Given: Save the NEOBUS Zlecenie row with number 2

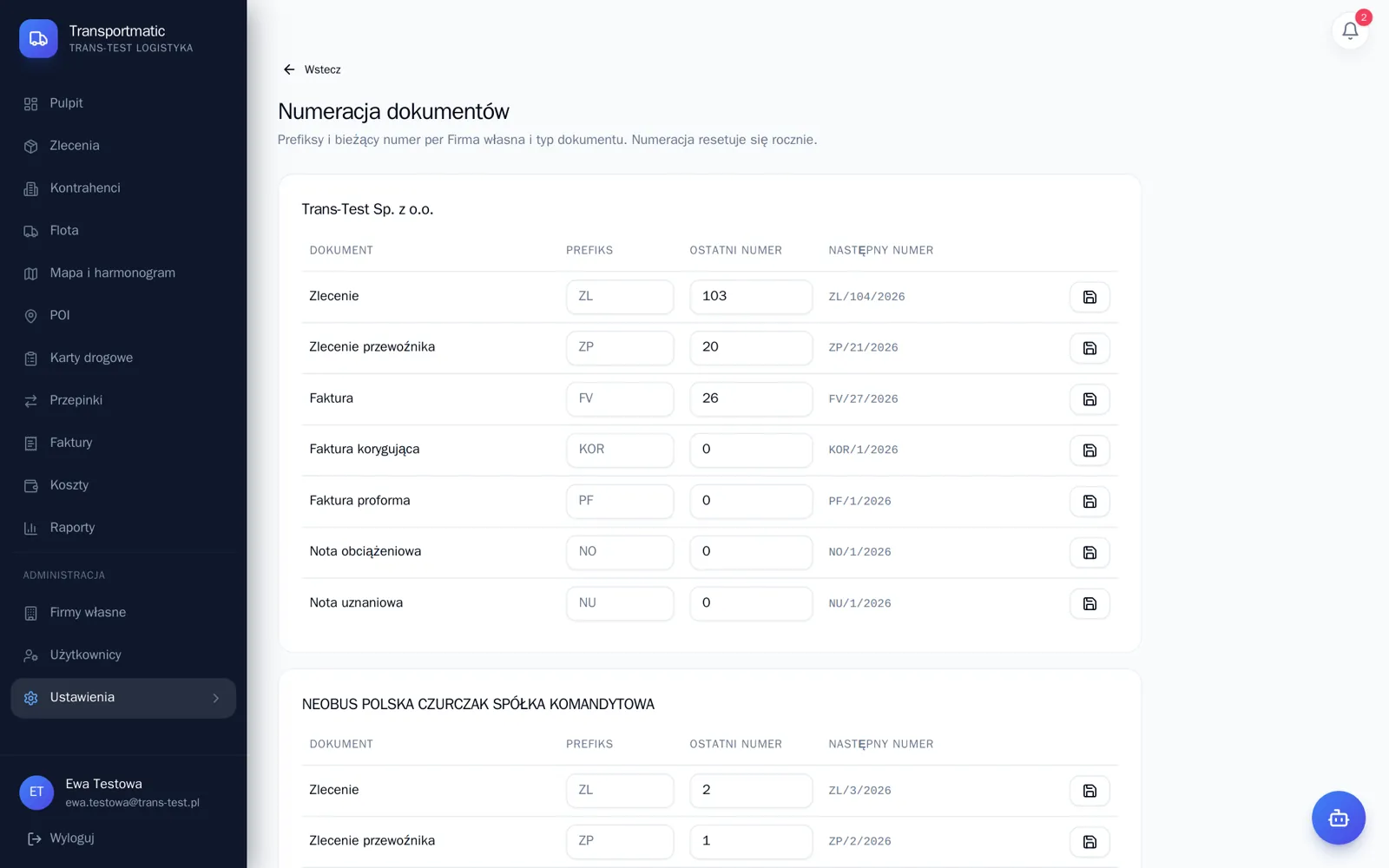Looking at the screenshot, I should 1089,791.
